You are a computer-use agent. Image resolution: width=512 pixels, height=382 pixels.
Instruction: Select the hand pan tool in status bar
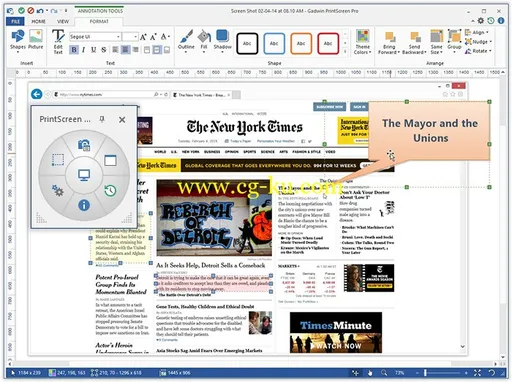[x=370, y=373]
